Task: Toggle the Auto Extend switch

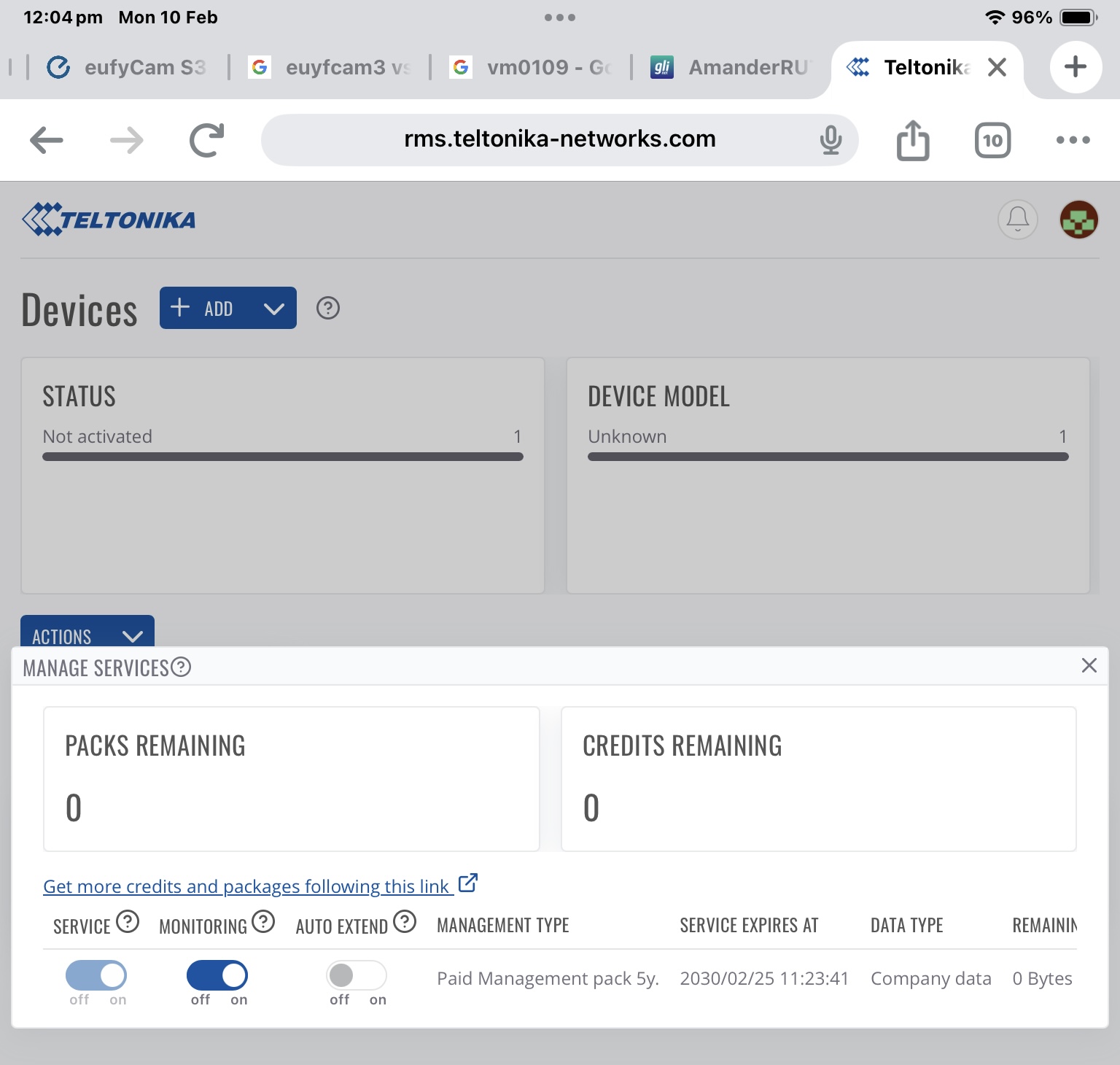Action: (x=357, y=975)
